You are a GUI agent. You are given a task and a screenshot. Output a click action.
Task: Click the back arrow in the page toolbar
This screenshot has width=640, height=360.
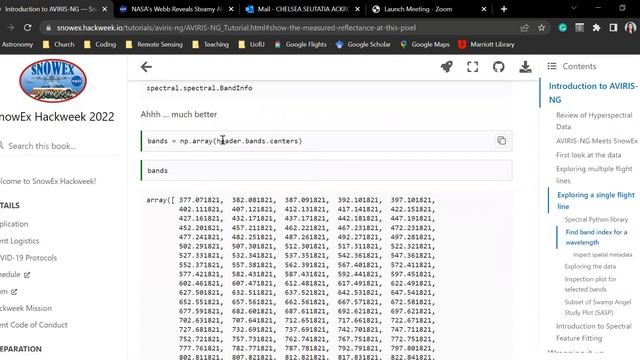(x=146, y=67)
